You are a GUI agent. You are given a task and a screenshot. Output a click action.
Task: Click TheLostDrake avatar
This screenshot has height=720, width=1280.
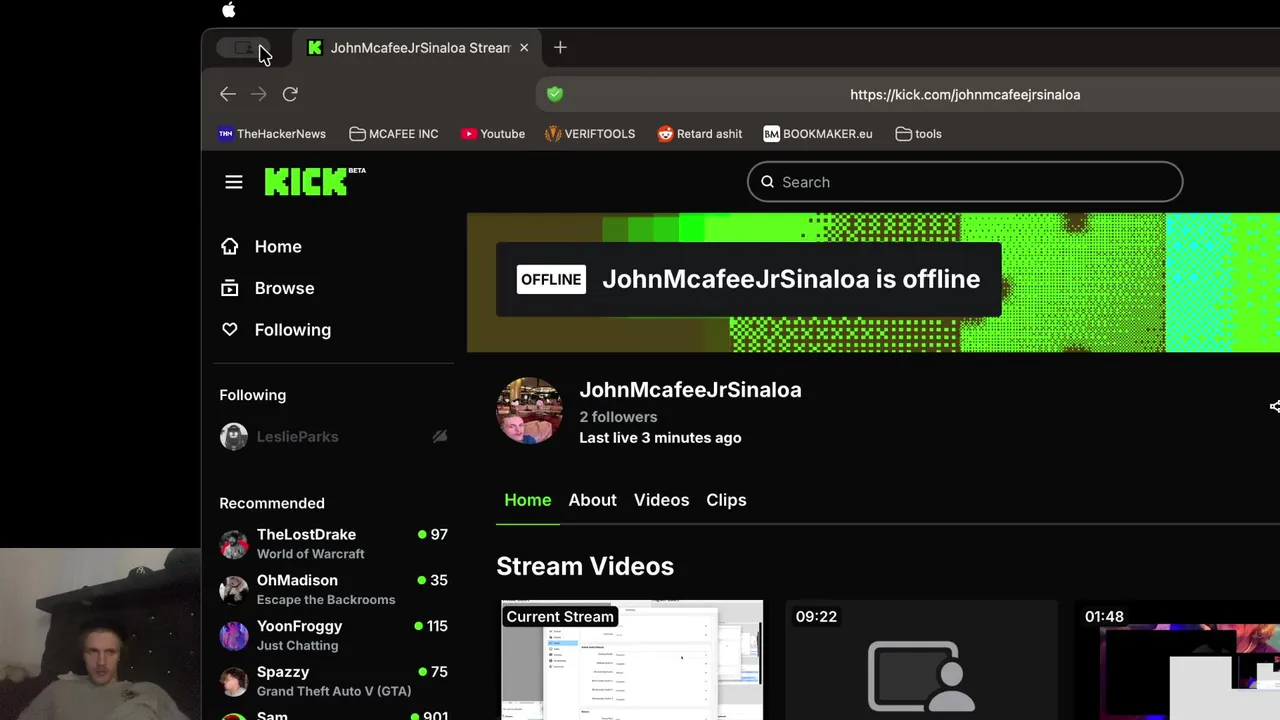point(234,544)
